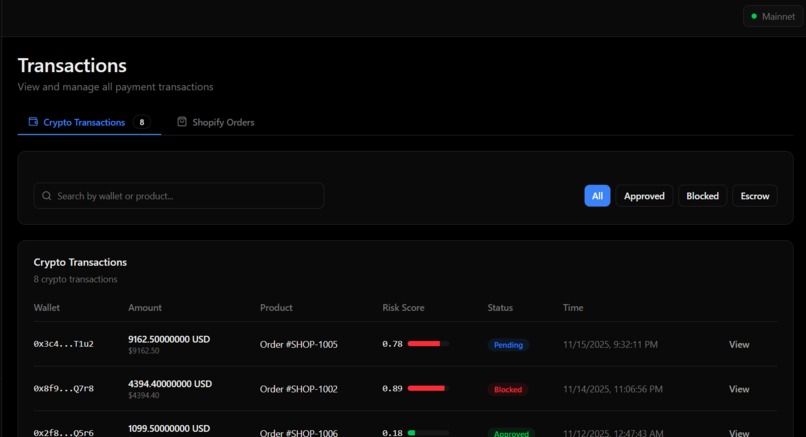Image resolution: width=806 pixels, height=437 pixels.
Task: Click the Pending status badge
Action: pyautogui.click(x=508, y=345)
